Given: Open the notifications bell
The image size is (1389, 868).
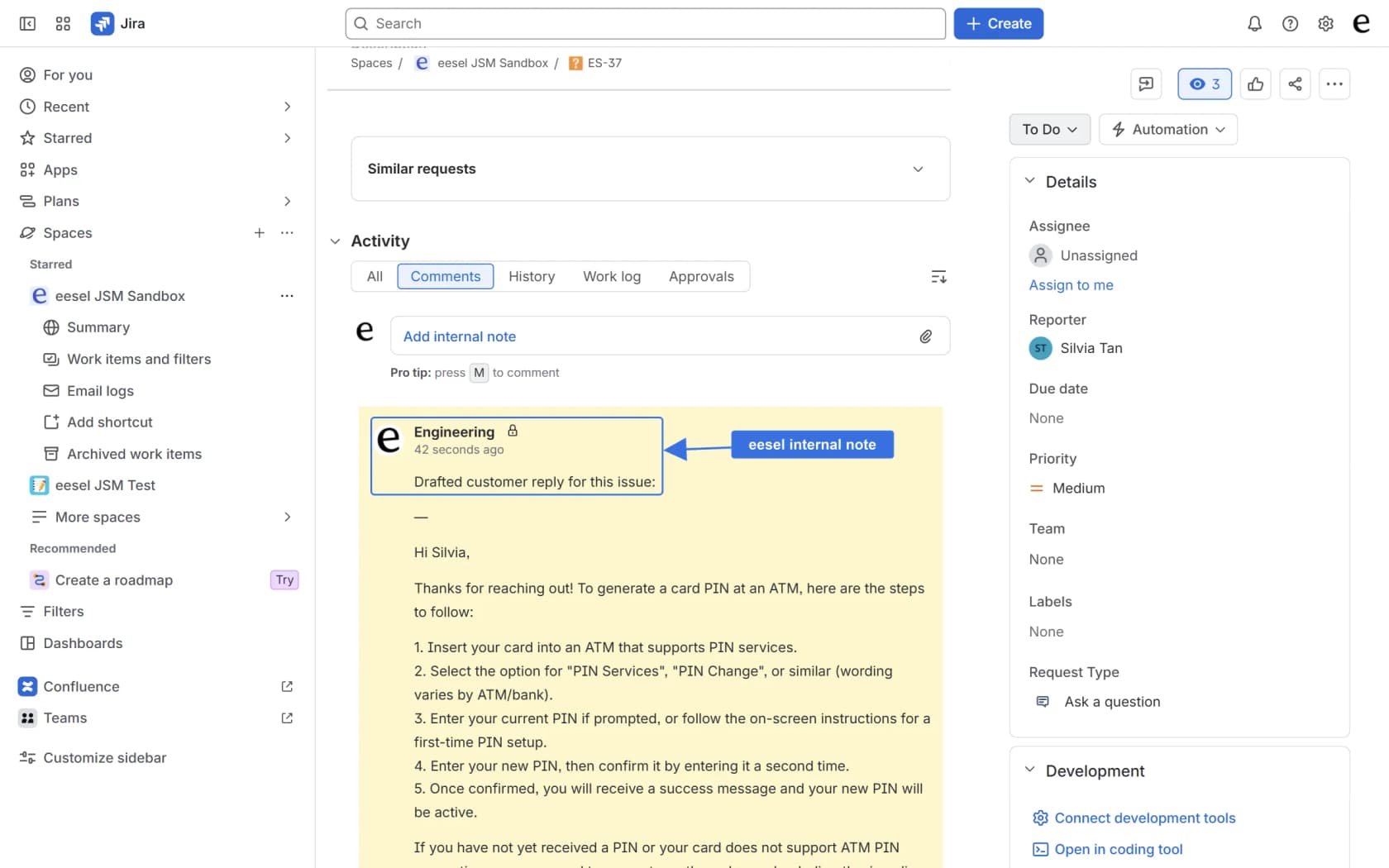Looking at the screenshot, I should coord(1254,24).
